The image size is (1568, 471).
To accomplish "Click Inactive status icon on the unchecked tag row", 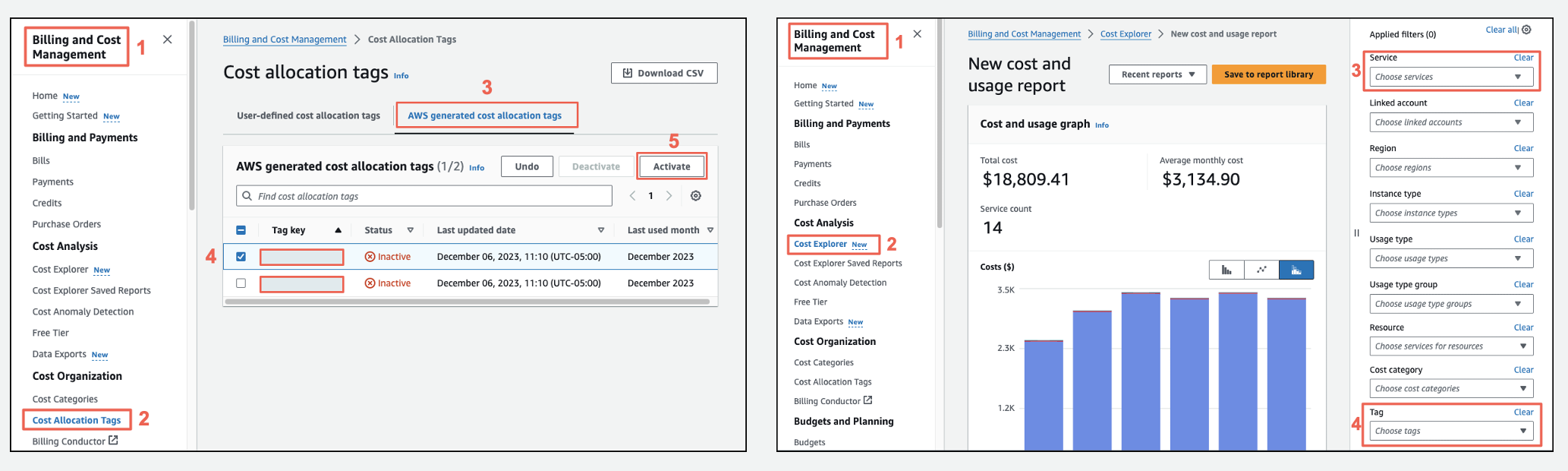I will 370,283.
